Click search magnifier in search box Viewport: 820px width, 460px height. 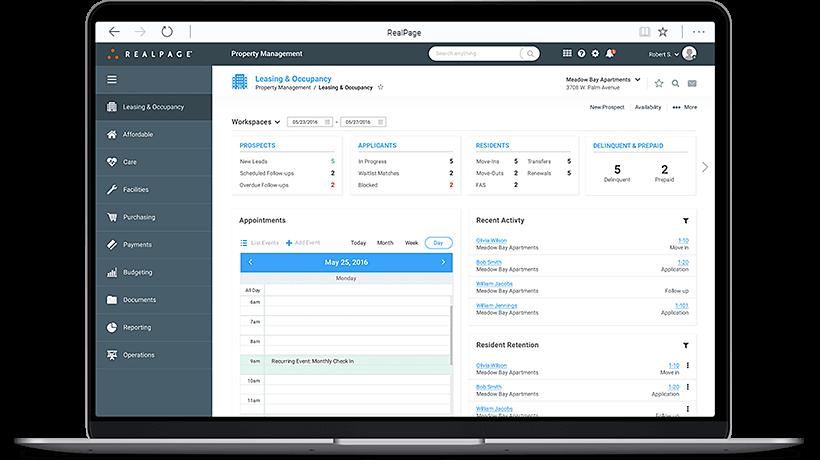coord(530,53)
